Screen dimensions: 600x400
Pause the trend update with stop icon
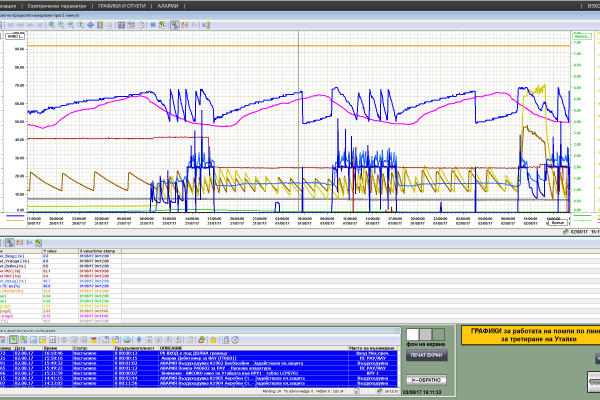(153, 25)
